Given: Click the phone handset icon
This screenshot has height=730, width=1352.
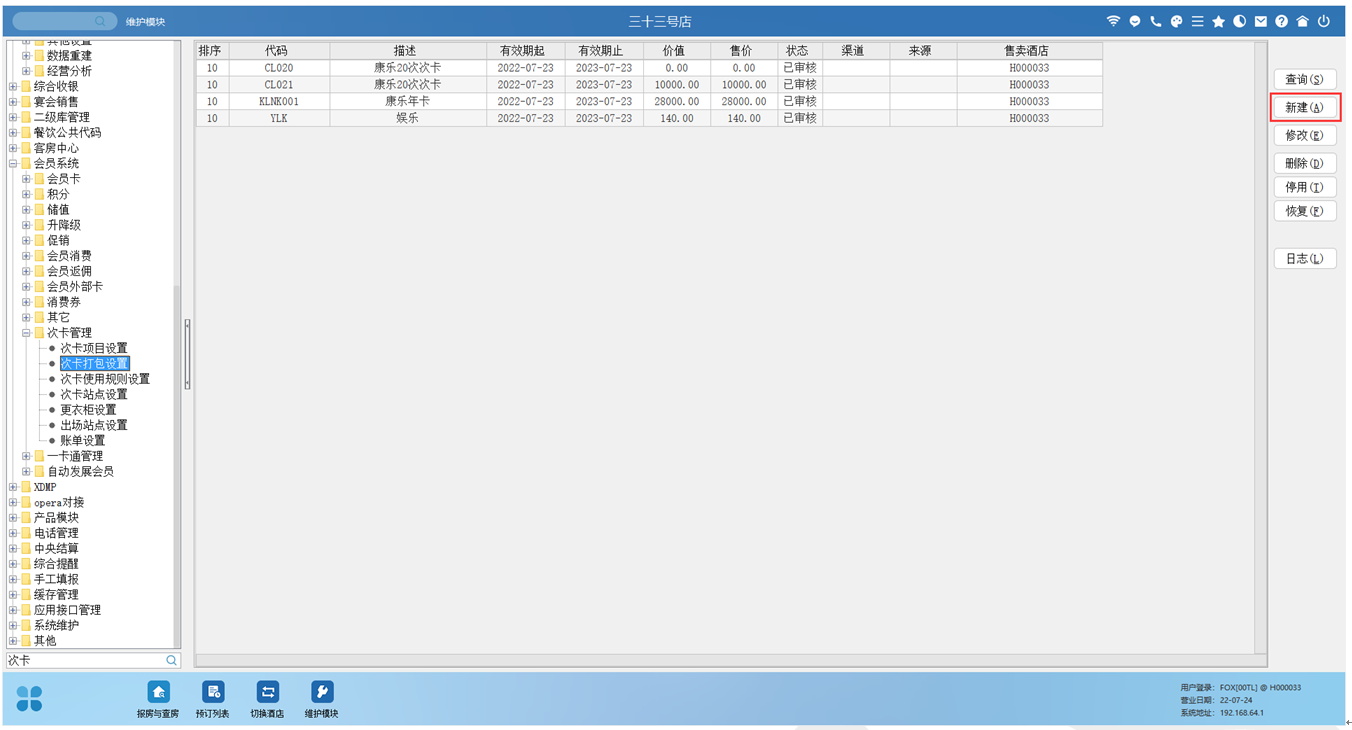Looking at the screenshot, I should (x=1155, y=21).
